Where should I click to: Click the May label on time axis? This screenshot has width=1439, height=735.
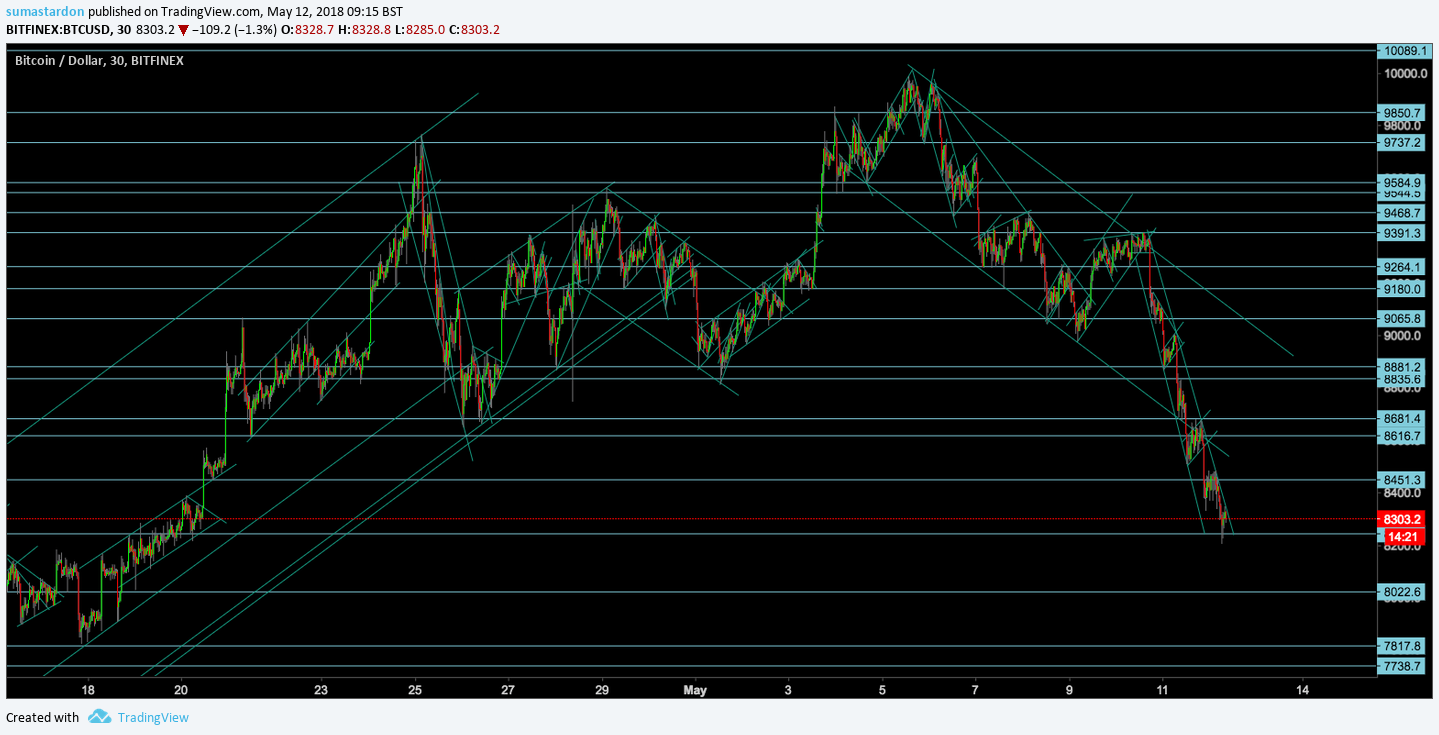(695, 690)
